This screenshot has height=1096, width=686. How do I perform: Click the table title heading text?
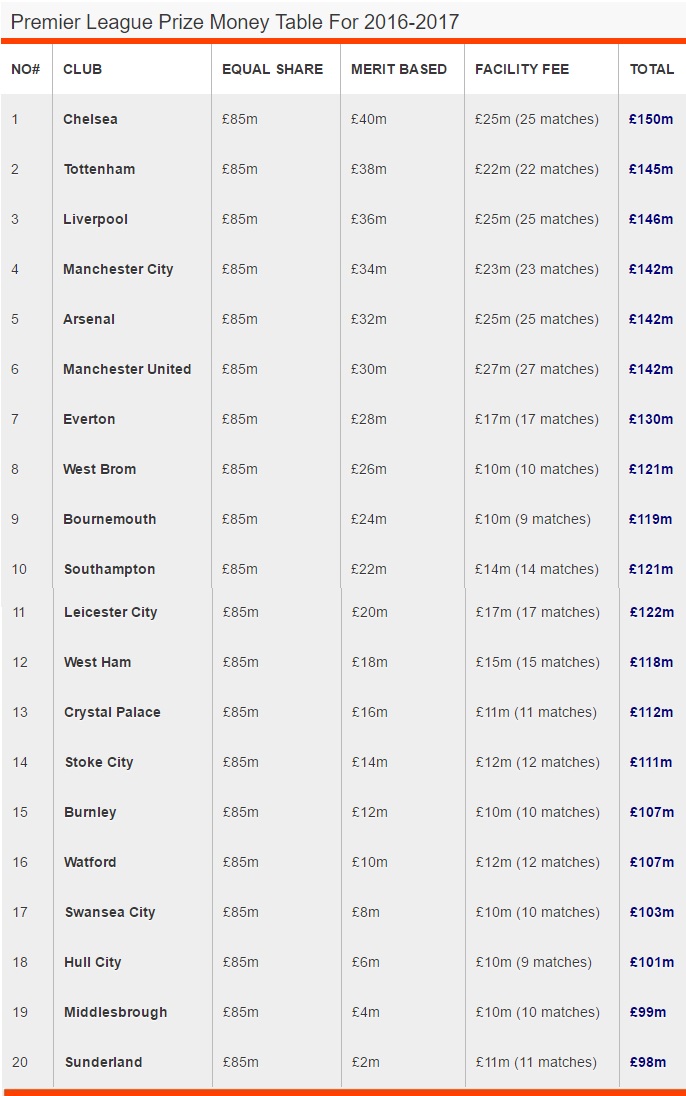pyautogui.click(x=235, y=22)
